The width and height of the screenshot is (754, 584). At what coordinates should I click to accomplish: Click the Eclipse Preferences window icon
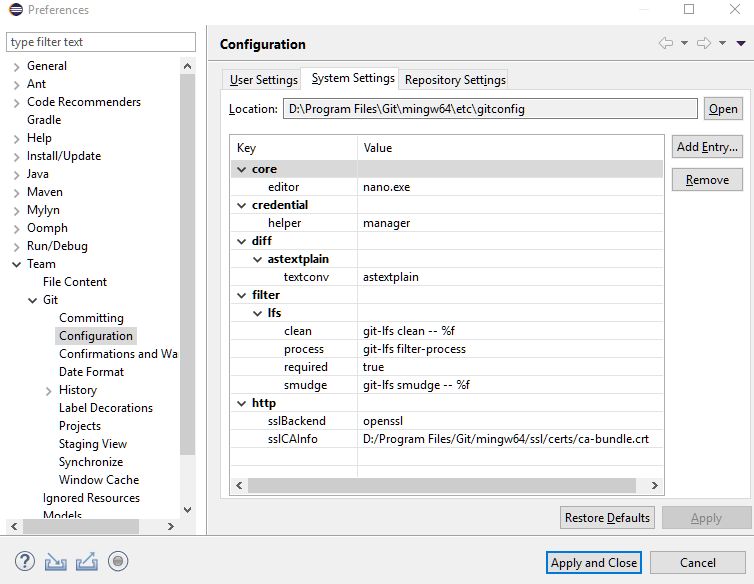(15, 10)
